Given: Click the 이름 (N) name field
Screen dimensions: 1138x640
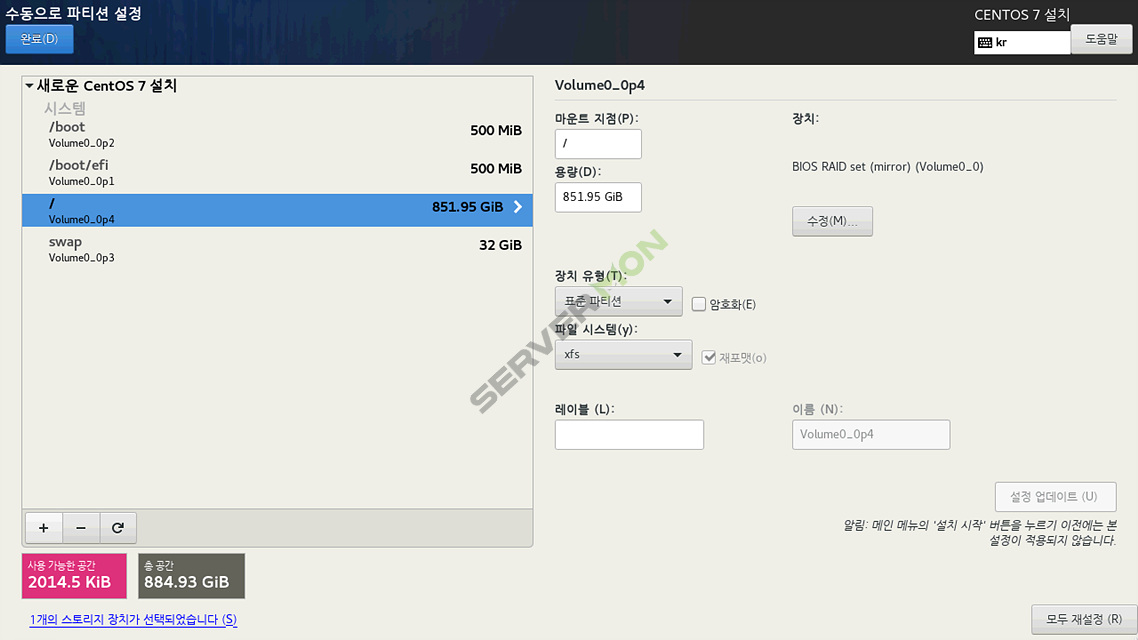Looking at the screenshot, I should pyautogui.click(x=871, y=435).
